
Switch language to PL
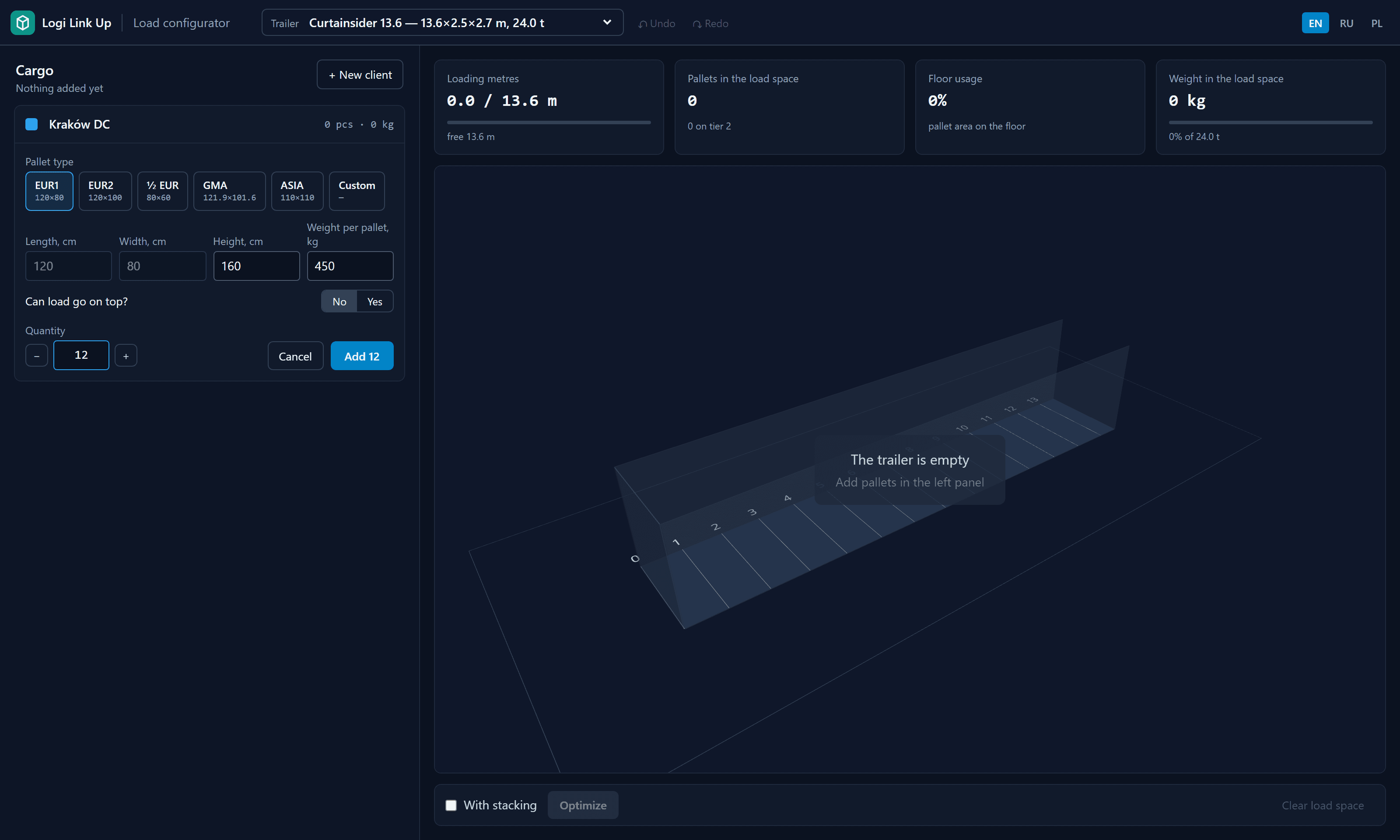pos(1376,23)
